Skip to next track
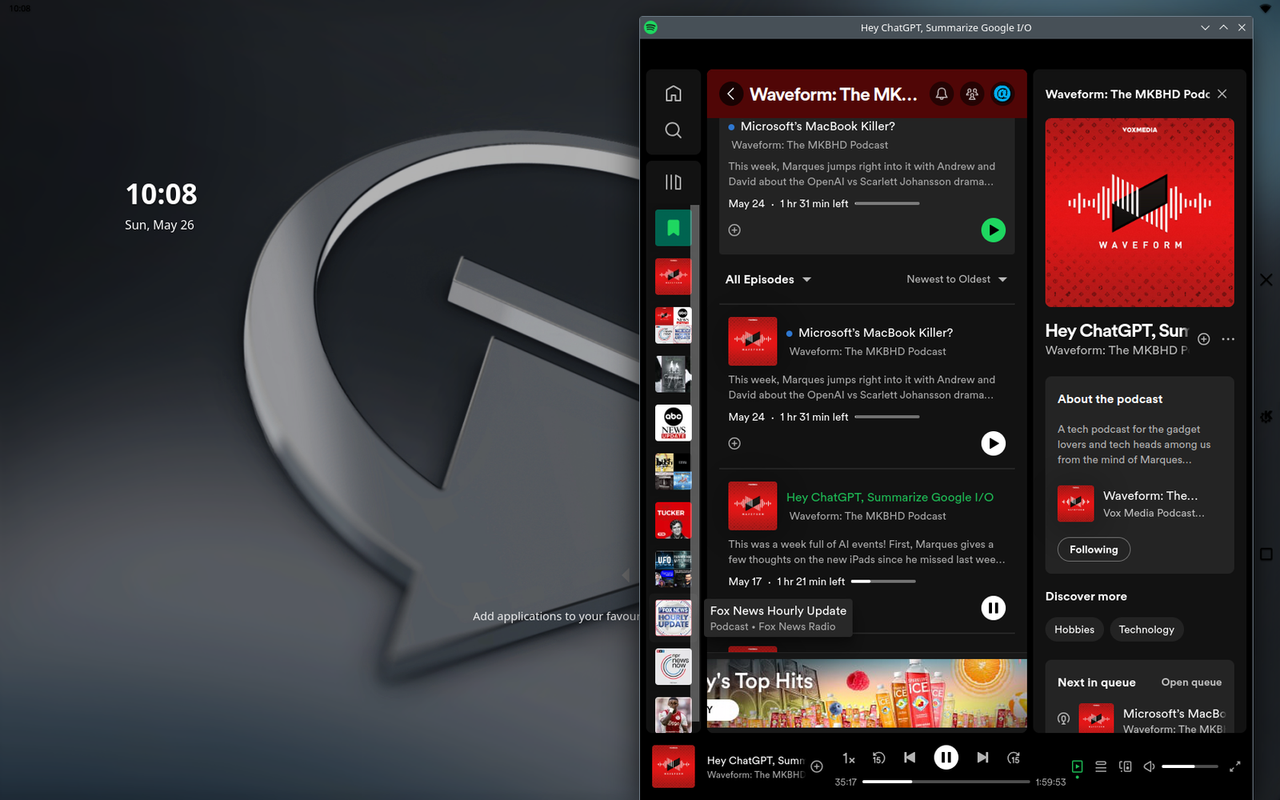The width and height of the screenshot is (1280, 800). (982, 758)
